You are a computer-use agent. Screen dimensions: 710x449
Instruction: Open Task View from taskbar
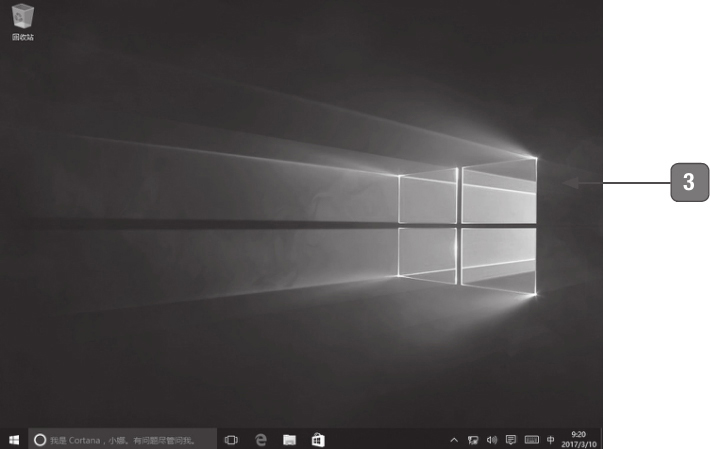tap(231, 439)
